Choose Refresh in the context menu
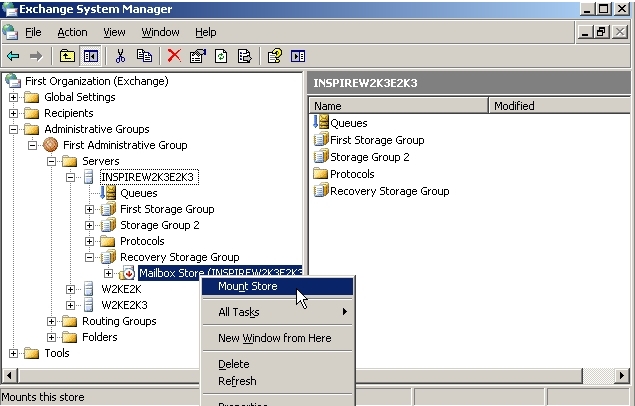635x406 pixels. (x=278, y=381)
